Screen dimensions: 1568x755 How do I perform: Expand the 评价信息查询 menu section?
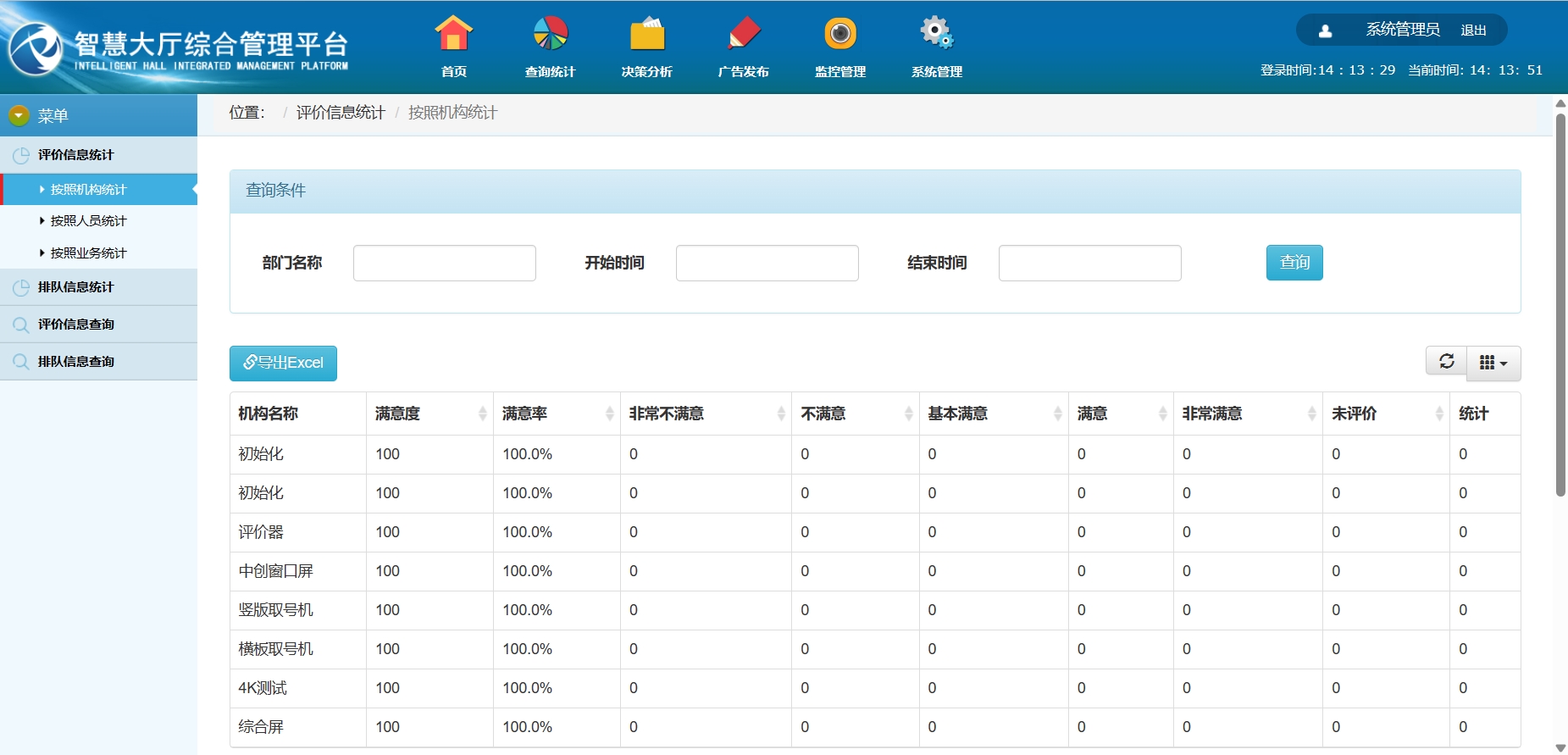tap(98, 325)
